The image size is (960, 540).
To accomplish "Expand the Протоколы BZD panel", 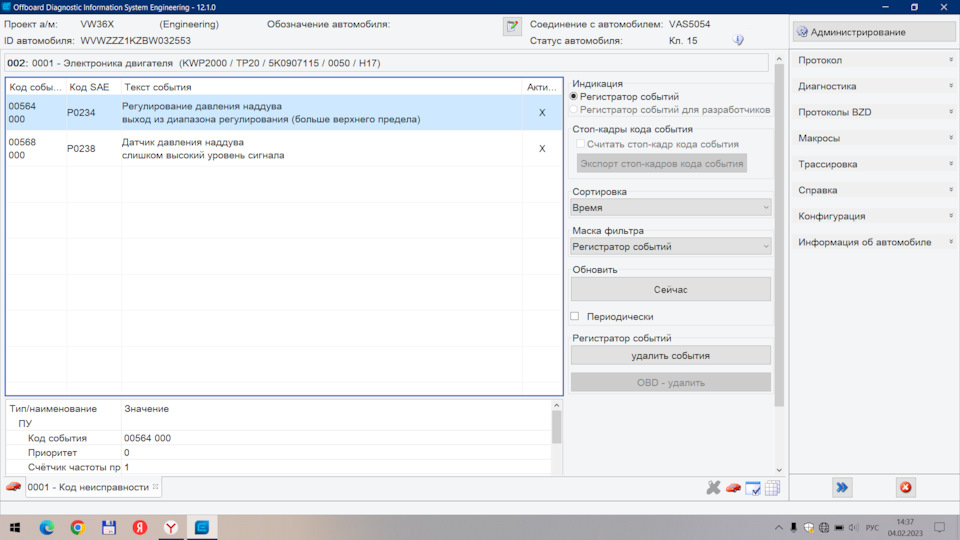I will coord(874,112).
